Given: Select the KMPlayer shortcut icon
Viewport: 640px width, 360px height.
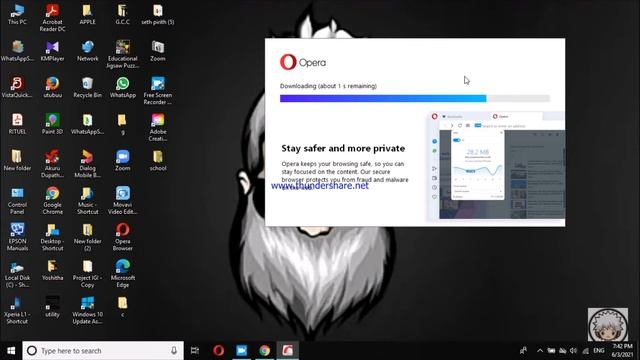Looking at the screenshot, I should pyautogui.click(x=52, y=51).
